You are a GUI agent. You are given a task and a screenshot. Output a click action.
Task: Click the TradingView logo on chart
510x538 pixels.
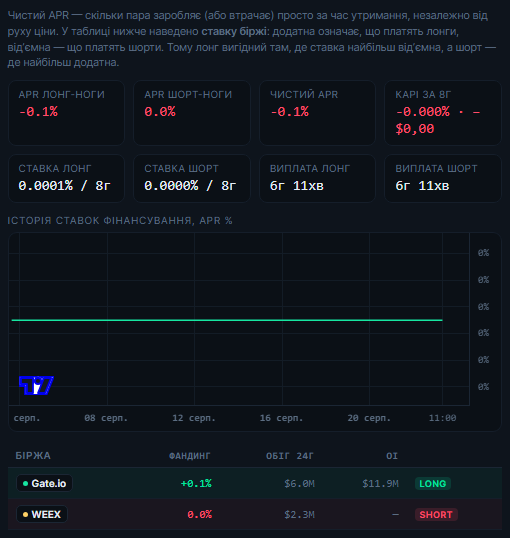[x=36, y=385]
